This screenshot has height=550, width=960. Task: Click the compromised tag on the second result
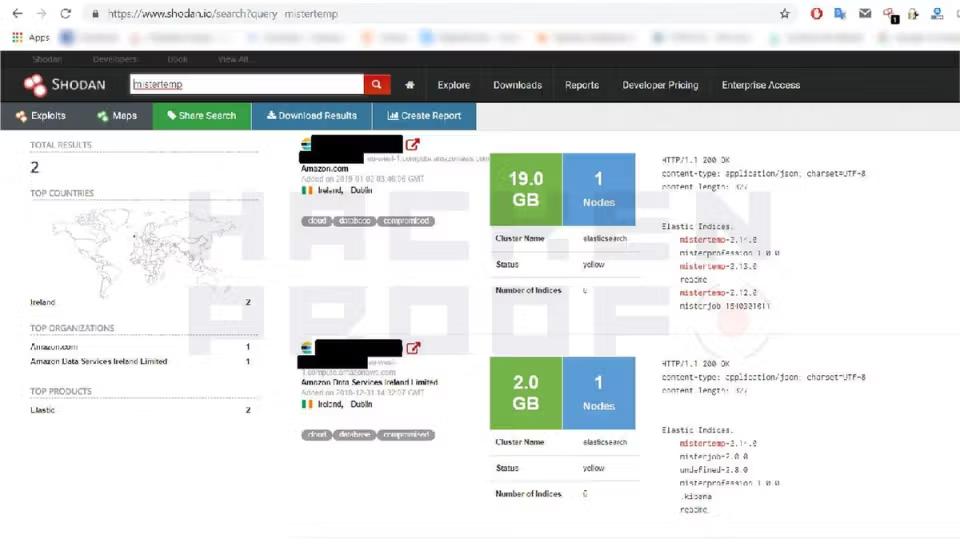(x=406, y=435)
